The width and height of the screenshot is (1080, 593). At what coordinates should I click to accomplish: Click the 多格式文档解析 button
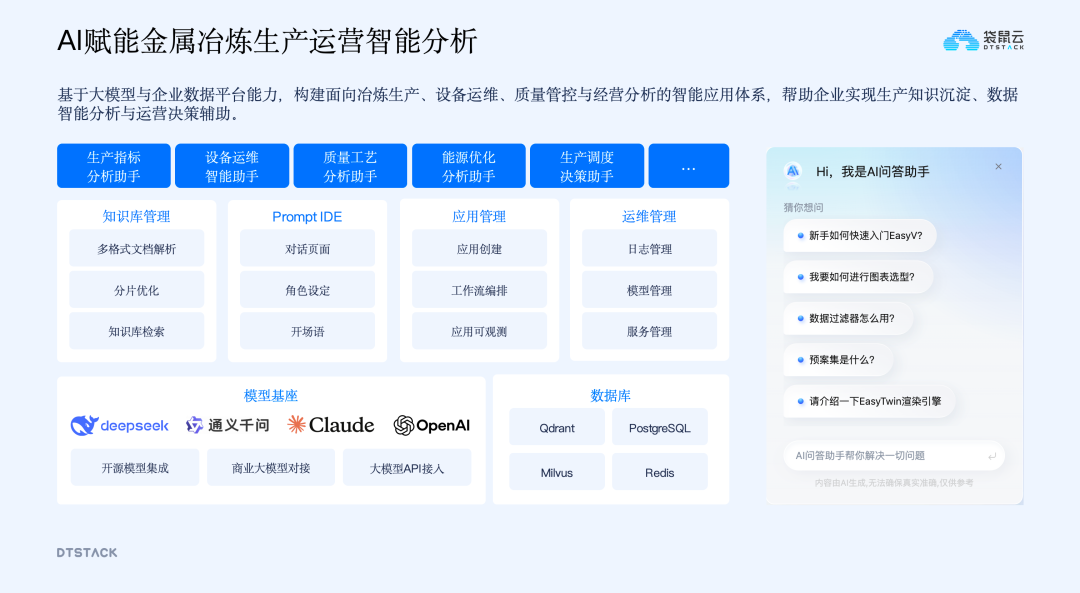pyautogui.click(x=136, y=249)
